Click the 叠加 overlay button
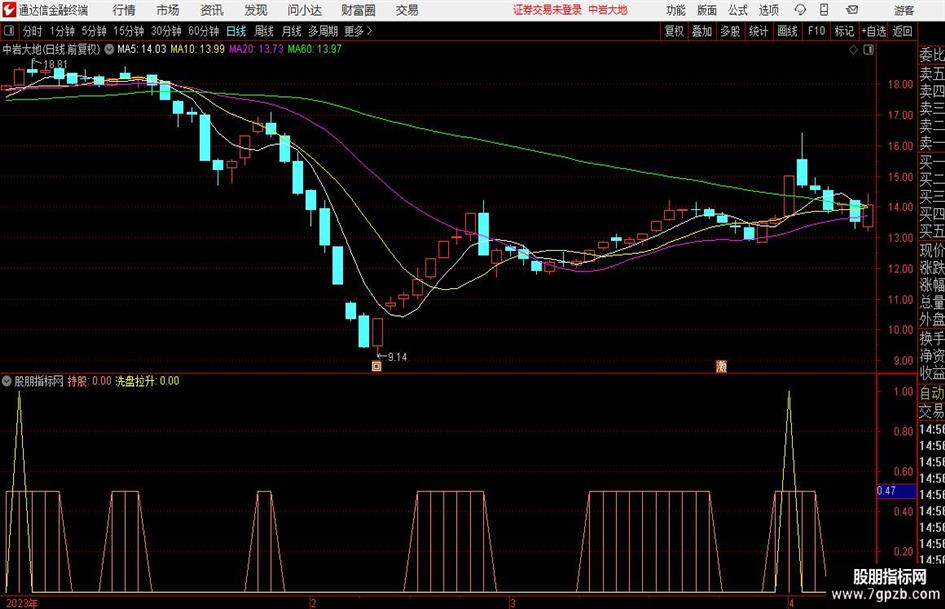The width and height of the screenshot is (945, 609). coord(702,31)
